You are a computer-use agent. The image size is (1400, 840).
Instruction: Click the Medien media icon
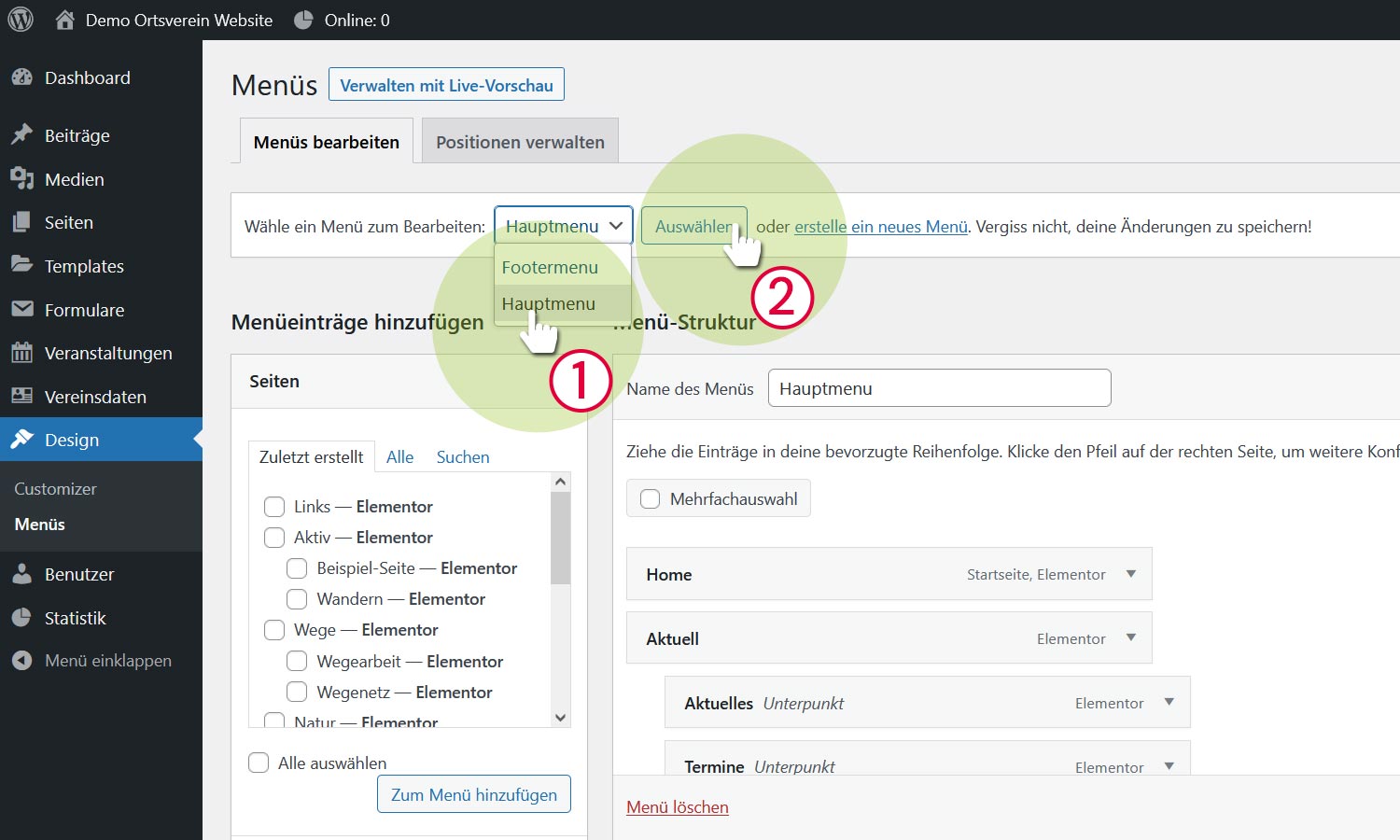[x=22, y=178]
